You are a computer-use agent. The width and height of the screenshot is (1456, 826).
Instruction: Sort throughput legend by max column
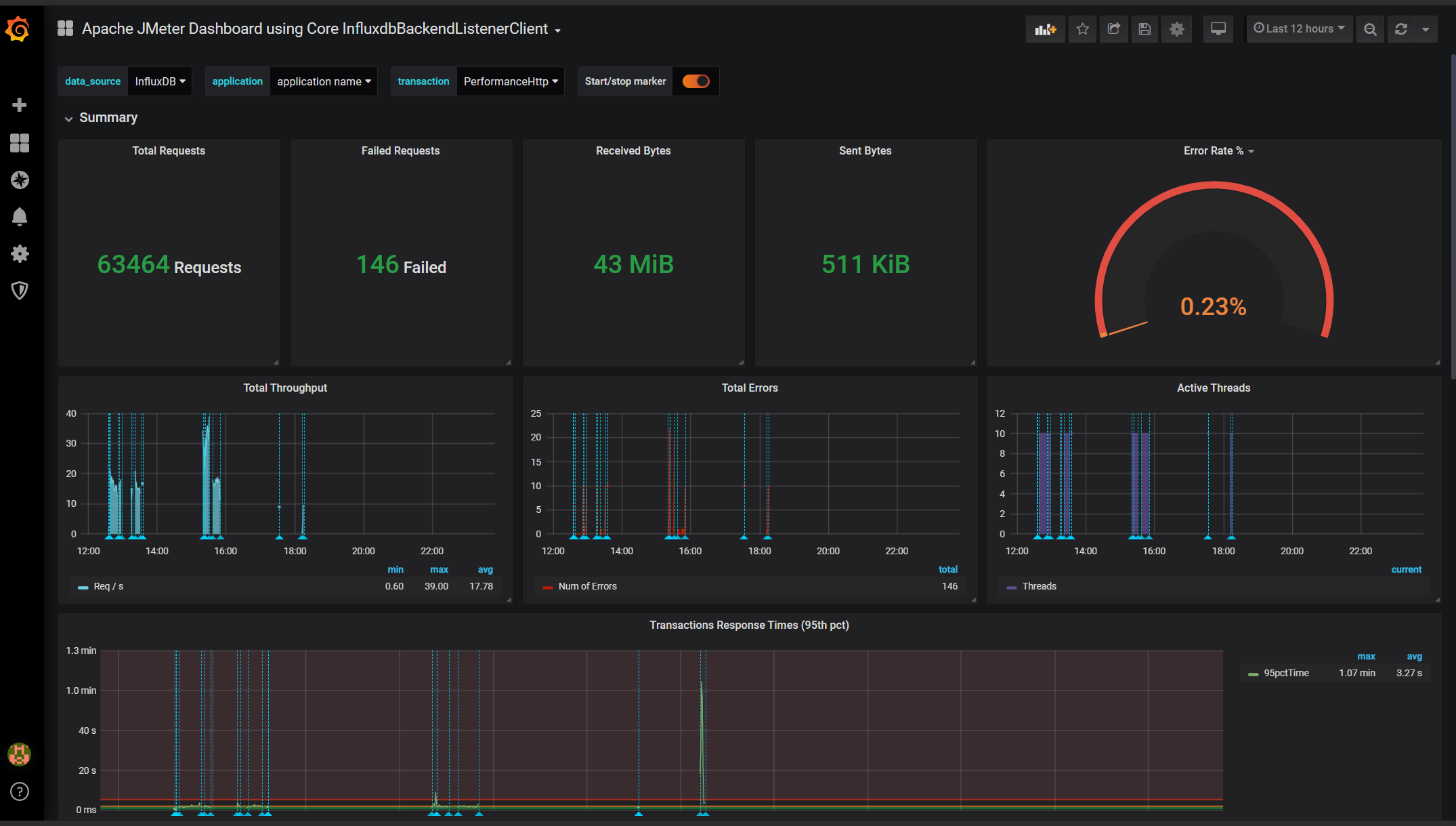[x=439, y=570]
